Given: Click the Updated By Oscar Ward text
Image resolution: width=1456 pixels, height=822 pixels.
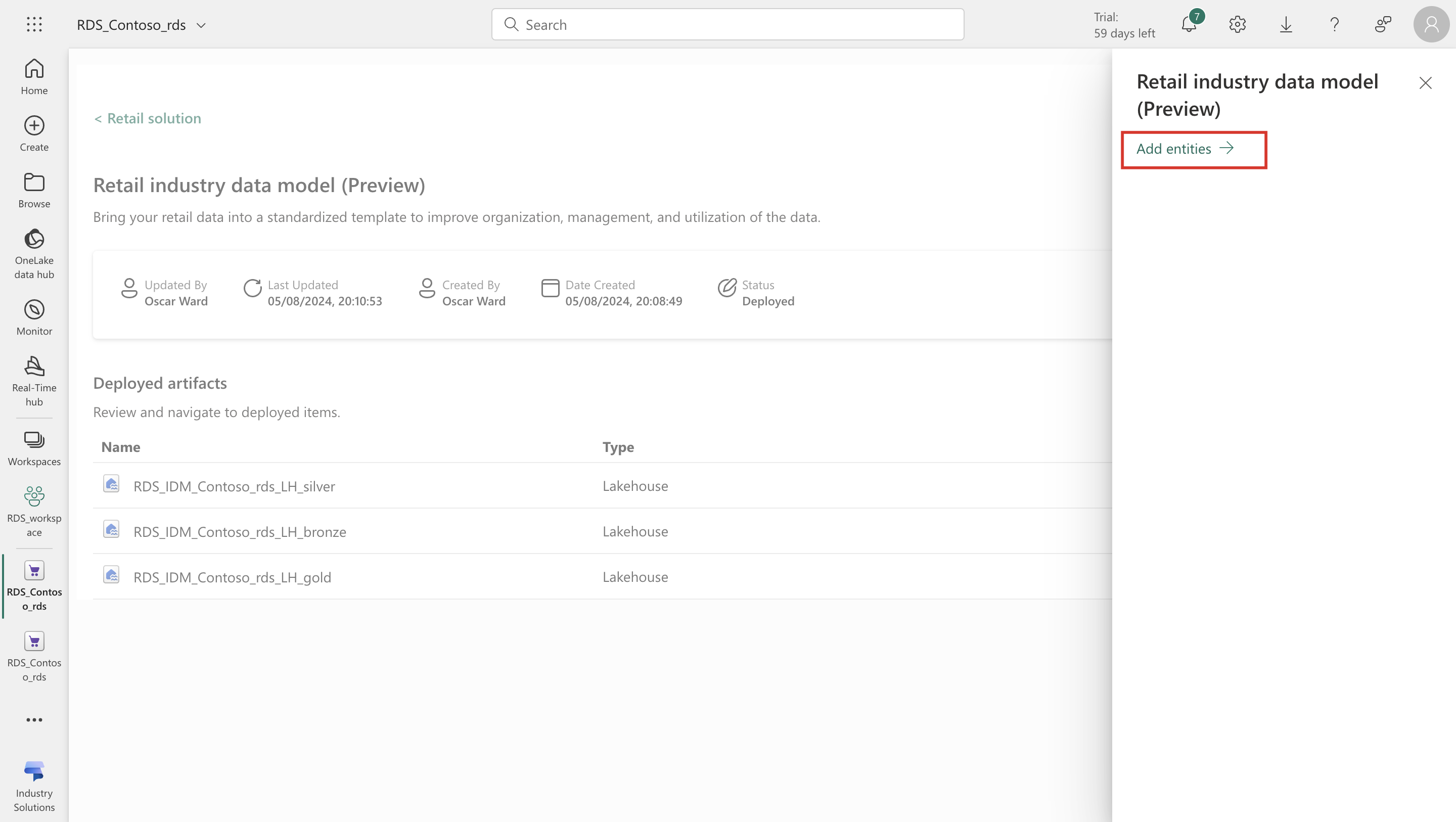Looking at the screenshot, I should (x=176, y=293).
